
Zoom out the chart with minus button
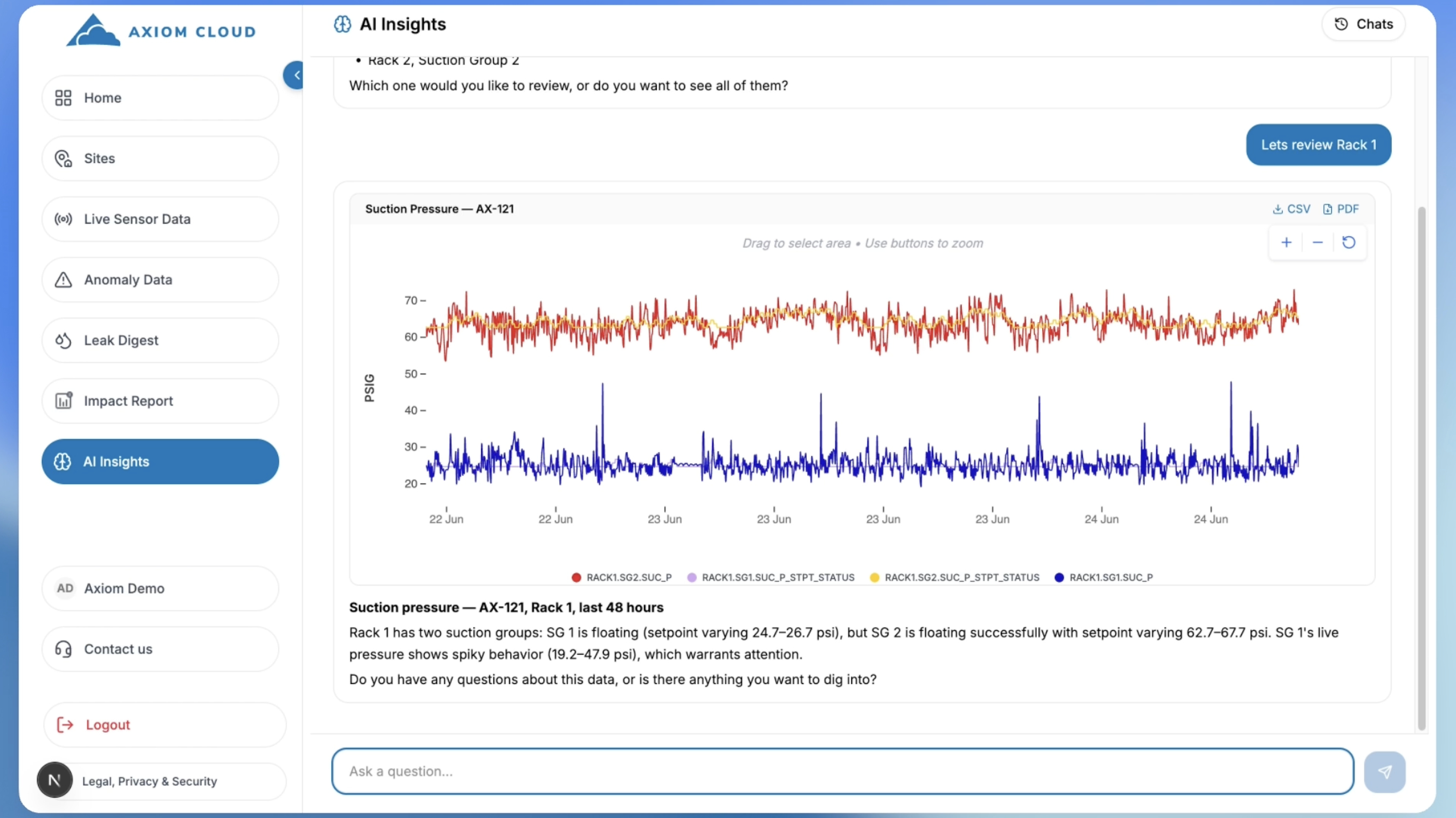1317,243
